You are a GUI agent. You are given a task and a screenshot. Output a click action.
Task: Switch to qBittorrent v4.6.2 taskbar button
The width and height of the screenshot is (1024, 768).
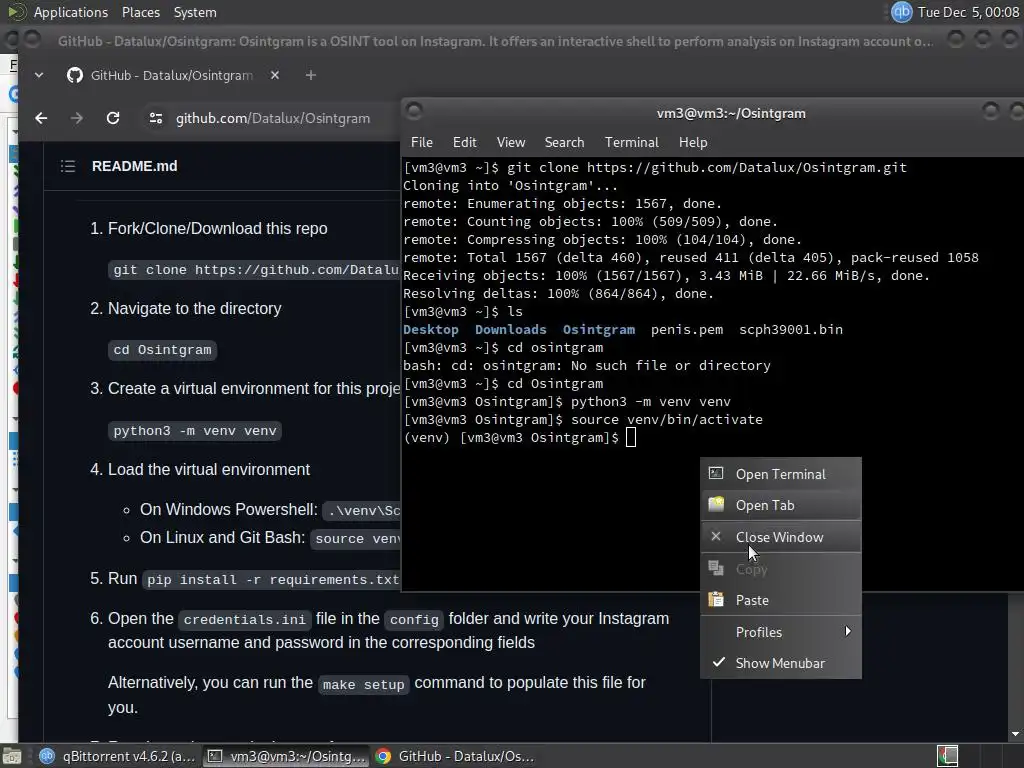tap(118, 756)
